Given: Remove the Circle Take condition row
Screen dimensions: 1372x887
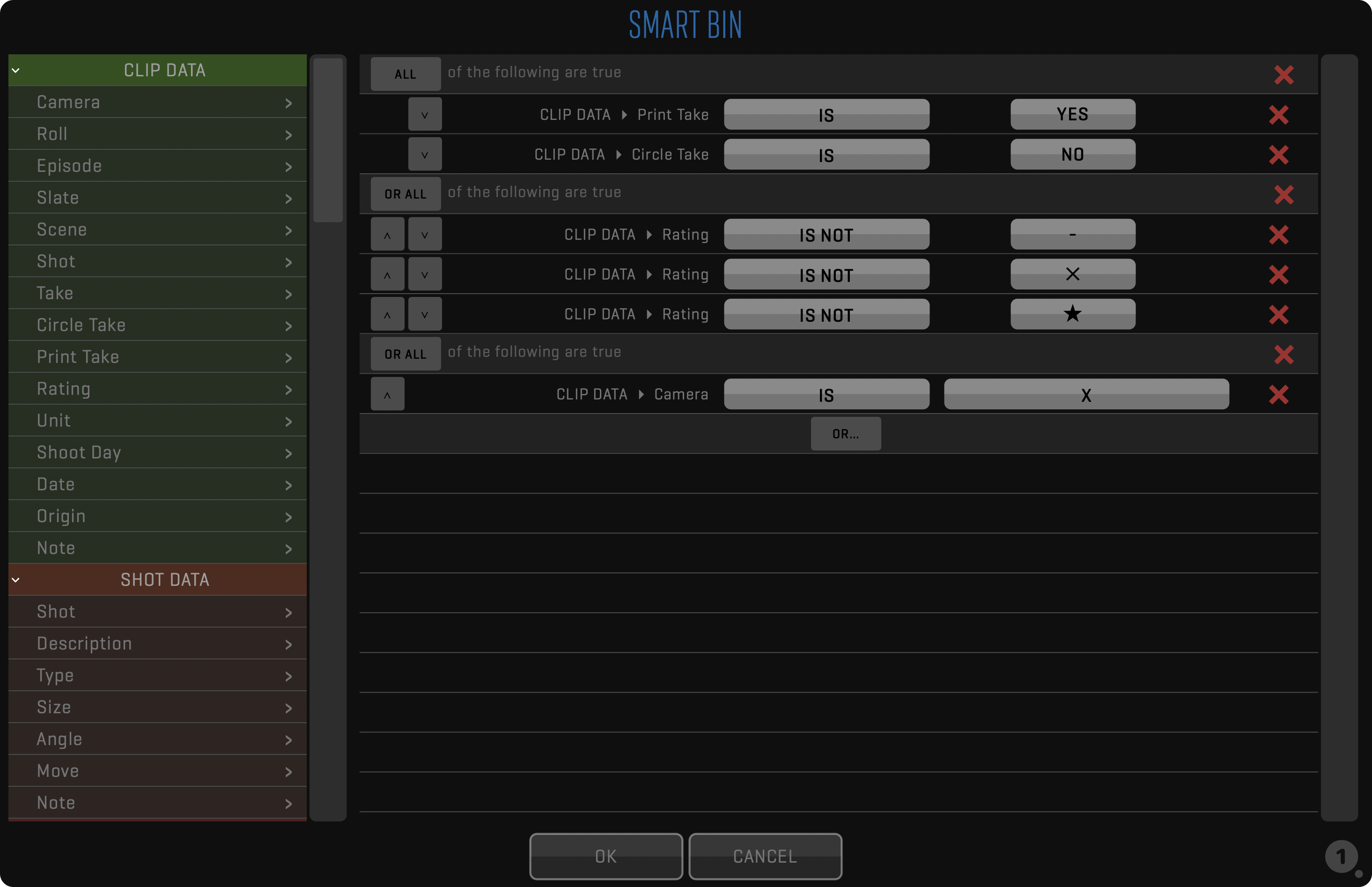Looking at the screenshot, I should pyautogui.click(x=1278, y=155).
